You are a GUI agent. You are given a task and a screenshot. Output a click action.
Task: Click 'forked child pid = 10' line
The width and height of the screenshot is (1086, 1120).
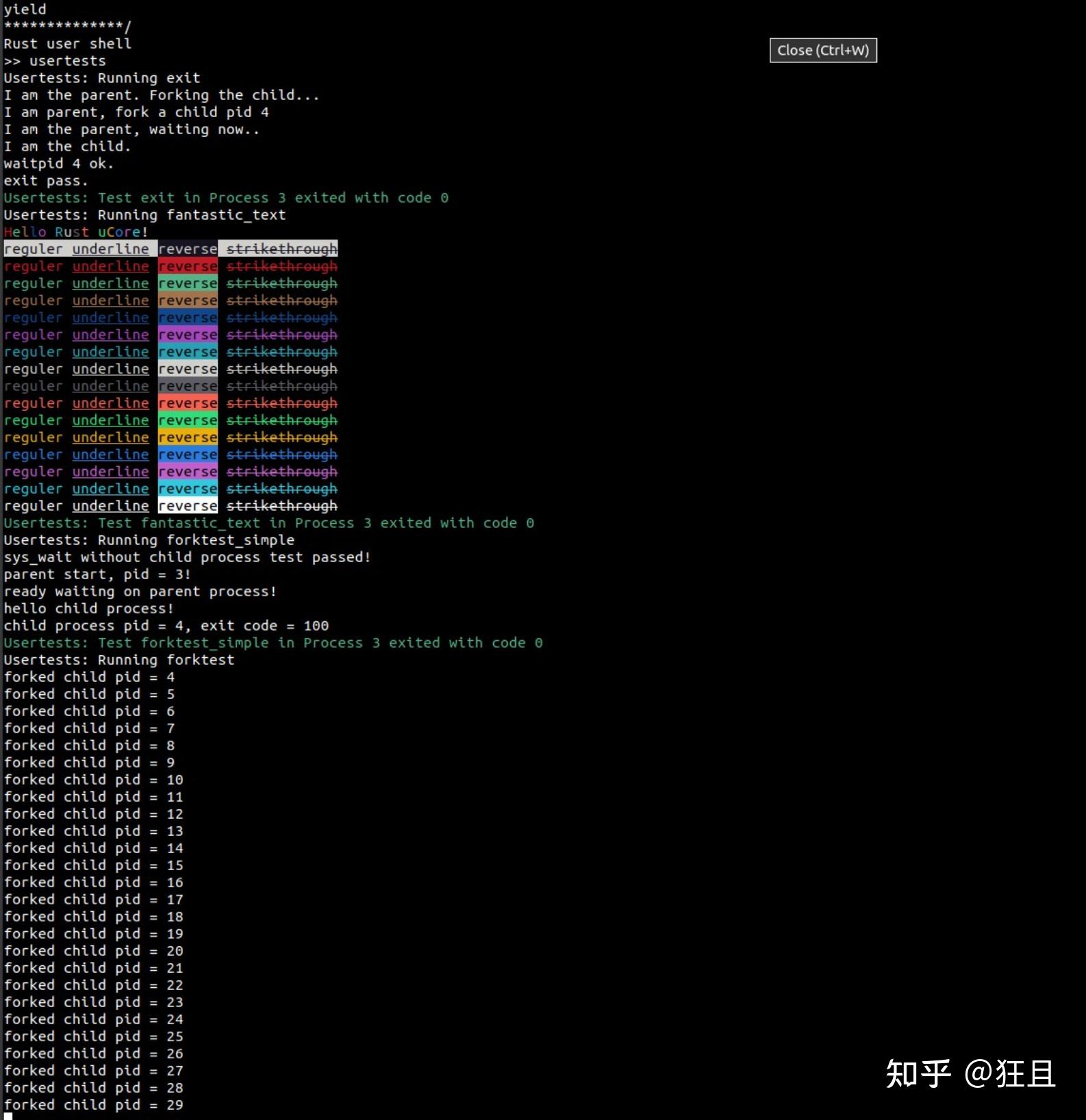point(94,780)
